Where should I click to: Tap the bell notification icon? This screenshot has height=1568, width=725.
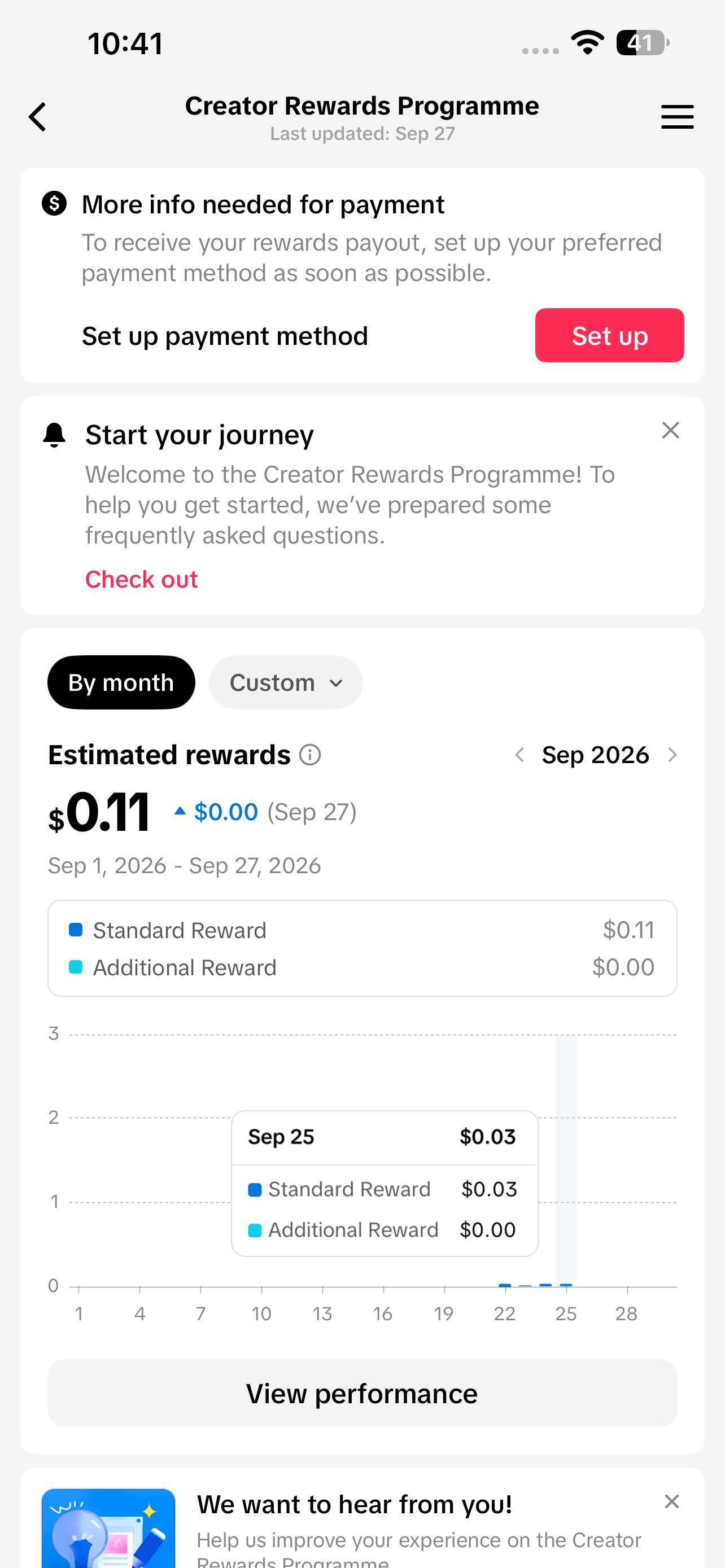[x=54, y=435]
